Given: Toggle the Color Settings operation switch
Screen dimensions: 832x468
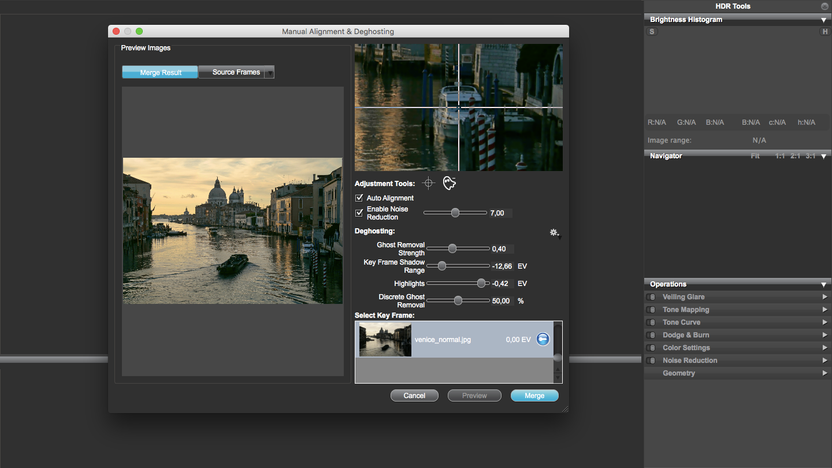Looking at the screenshot, I should [x=652, y=348].
